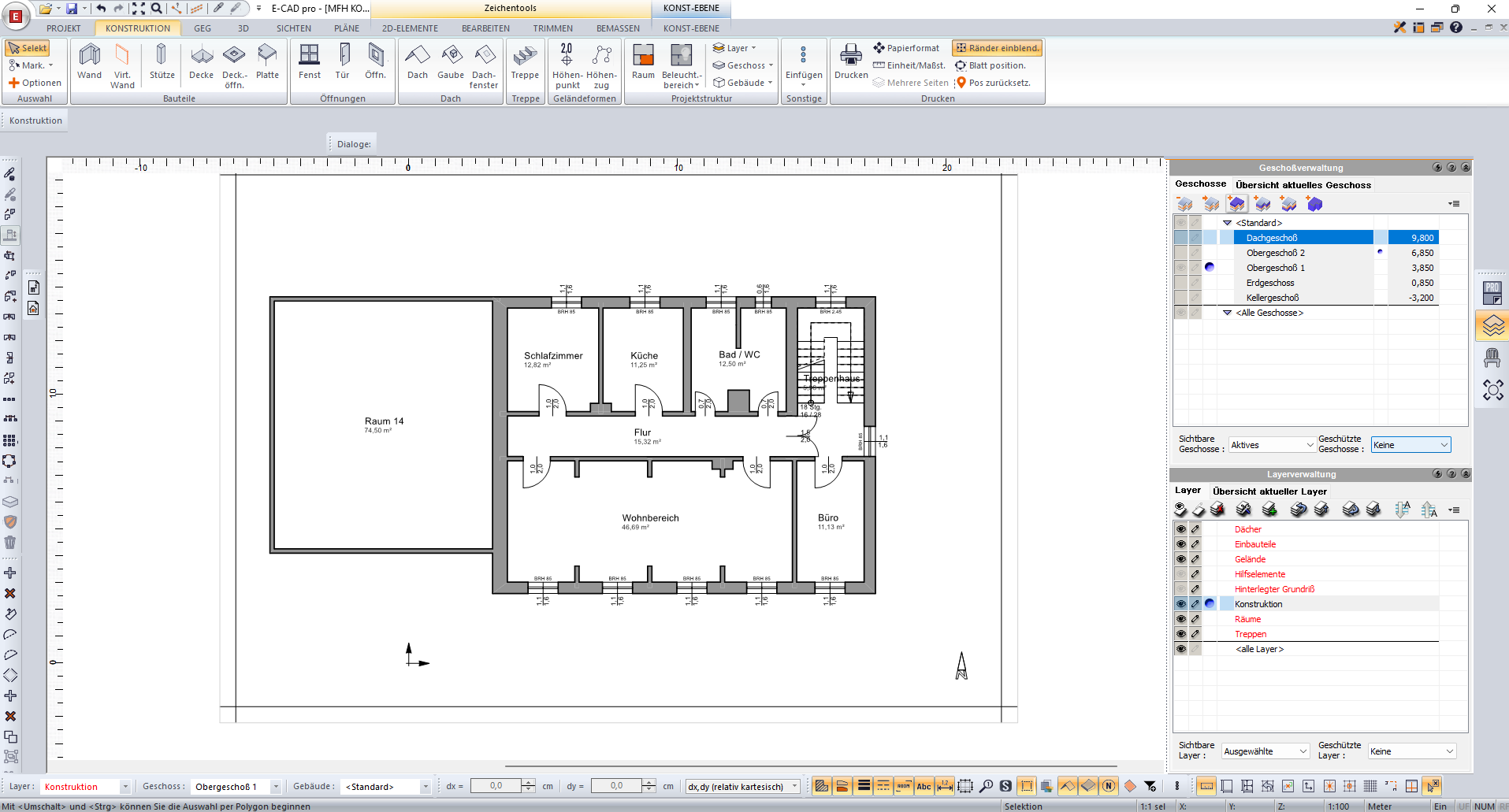Viewport: 1509px width, 812px height.
Task: Click the Papierformat button
Action: pos(906,48)
